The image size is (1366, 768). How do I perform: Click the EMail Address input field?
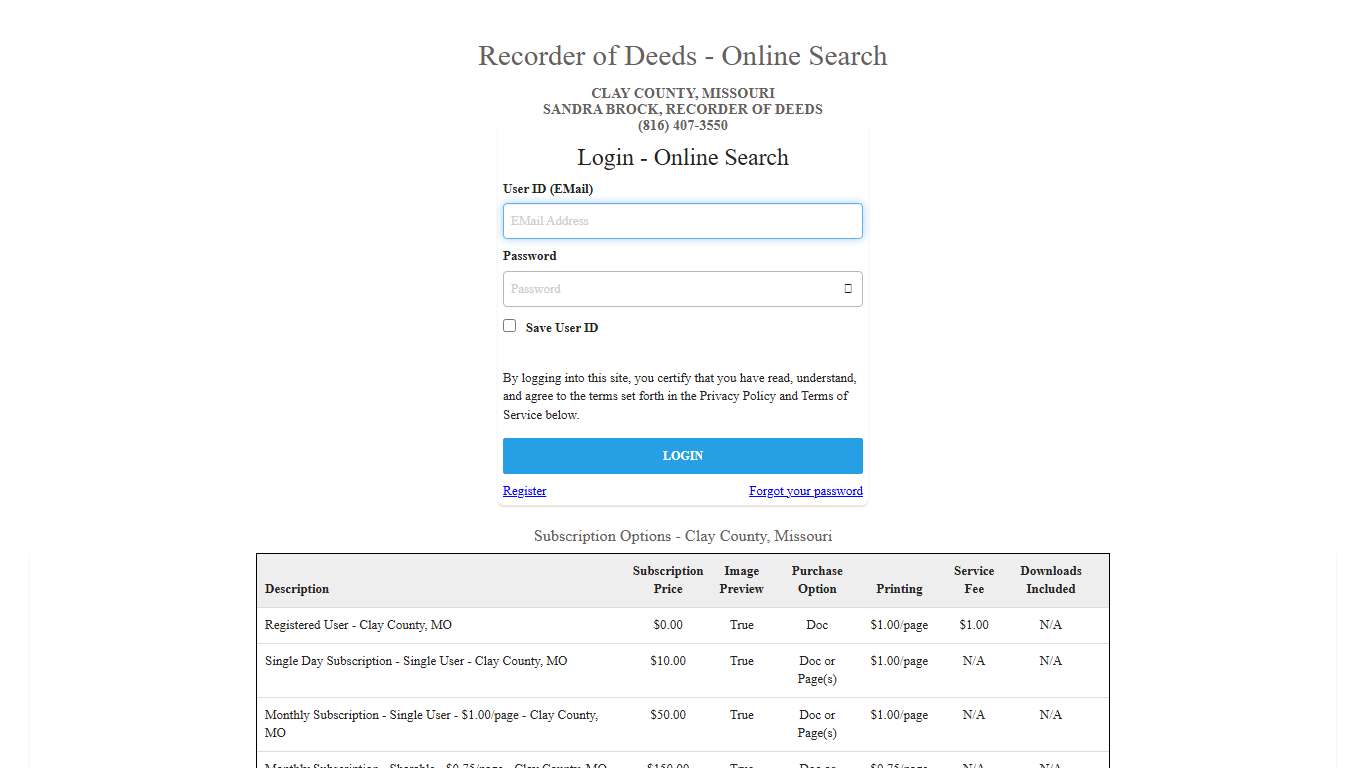(683, 221)
